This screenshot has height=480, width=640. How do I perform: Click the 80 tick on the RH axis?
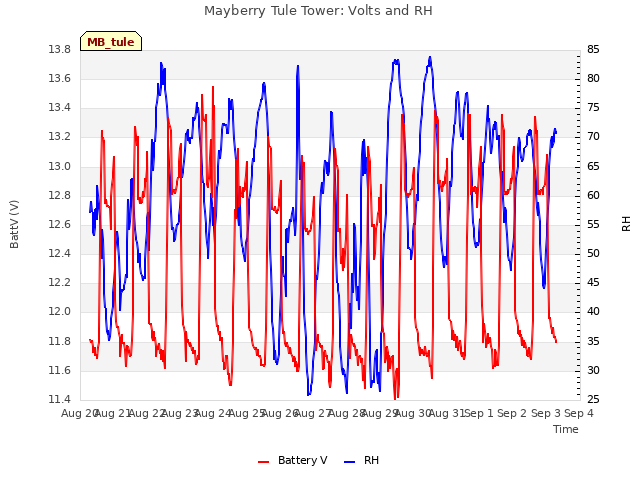(593, 79)
